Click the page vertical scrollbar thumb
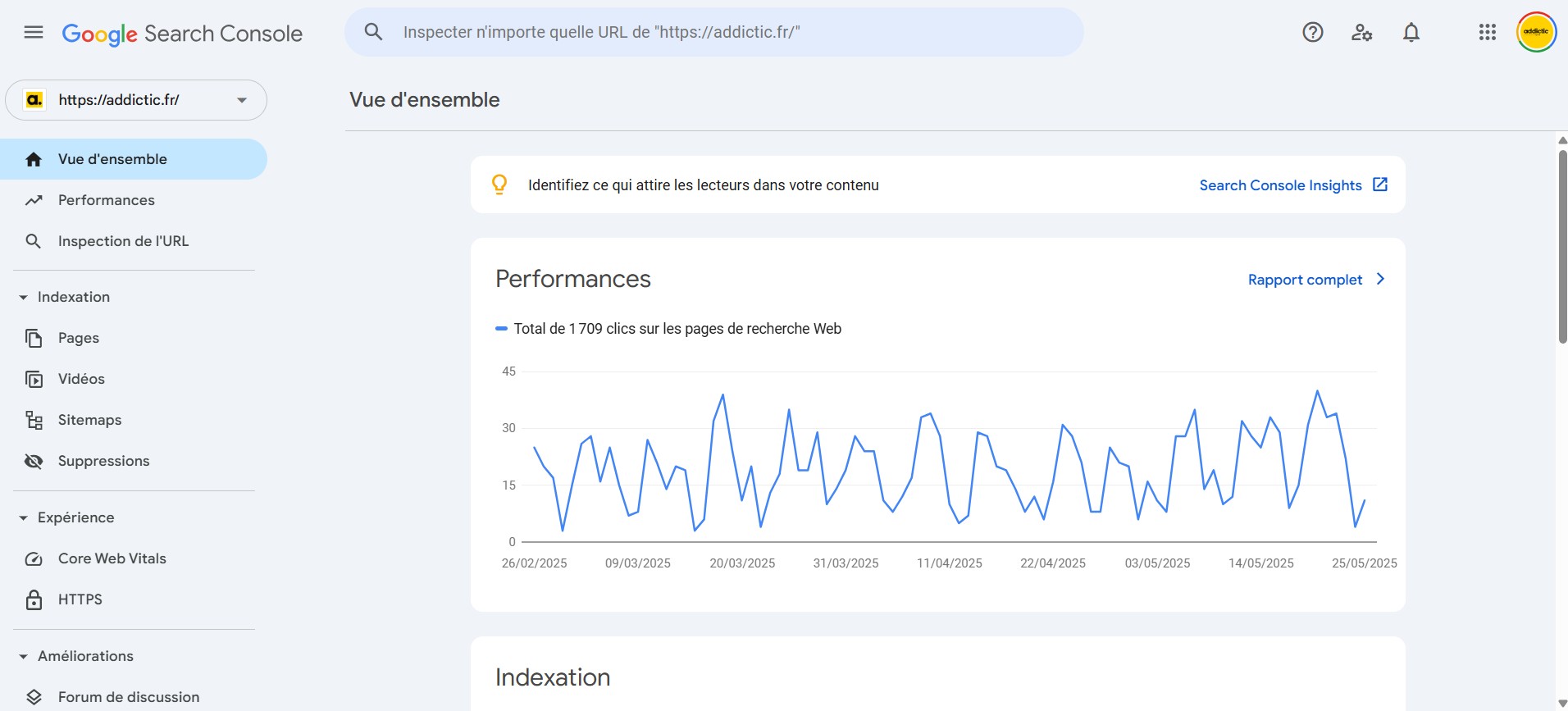Image resolution: width=1568 pixels, height=711 pixels. pos(1562,246)
